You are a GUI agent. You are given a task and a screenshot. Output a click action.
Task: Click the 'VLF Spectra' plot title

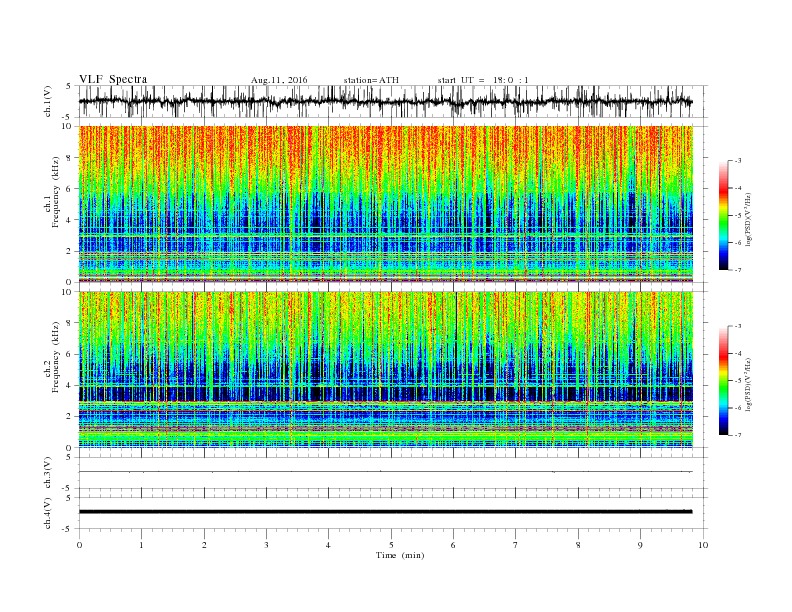pos(113,79)
